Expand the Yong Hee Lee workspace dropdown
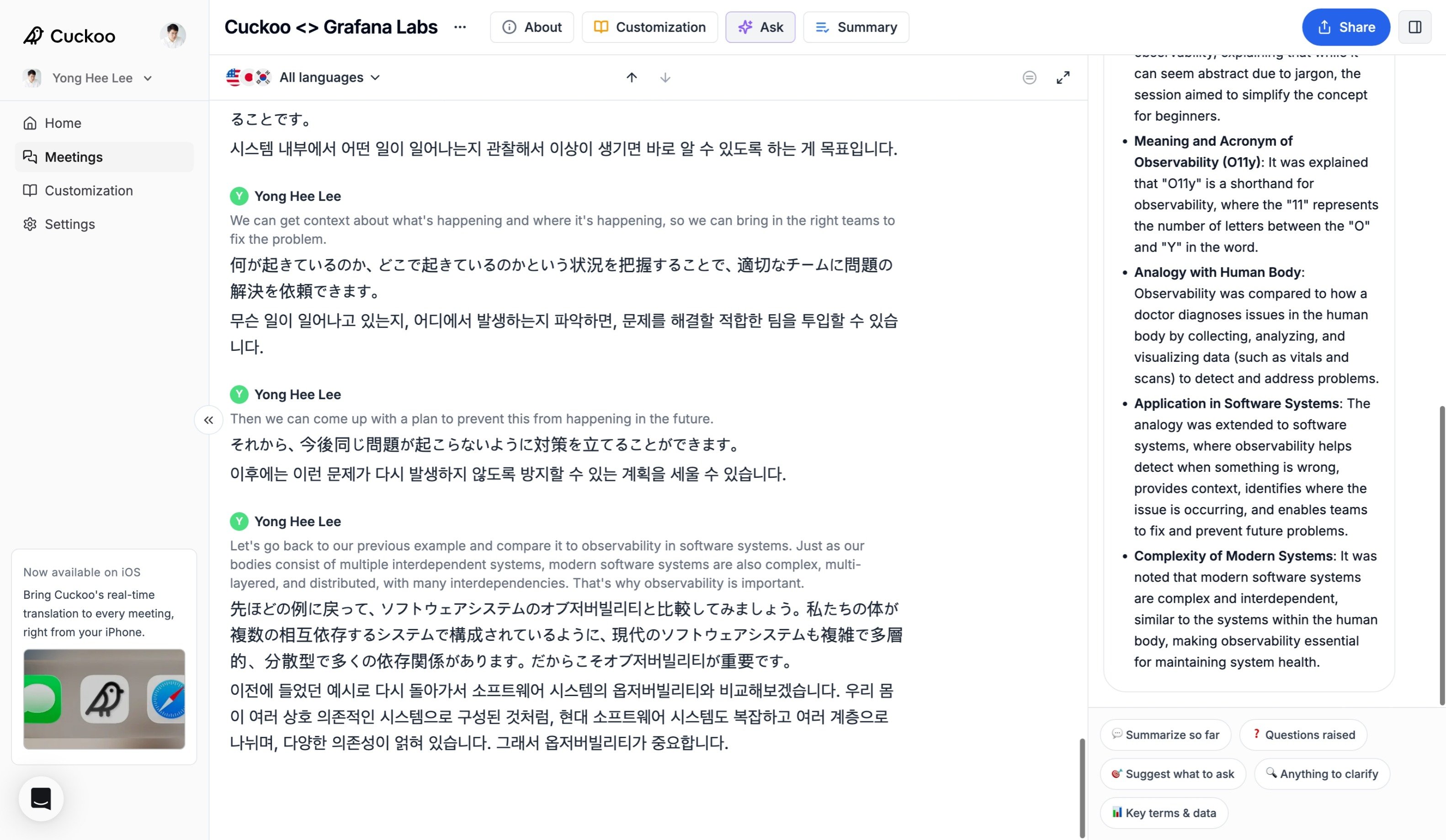The image size is (1446, 840). (x=88, y=78)
